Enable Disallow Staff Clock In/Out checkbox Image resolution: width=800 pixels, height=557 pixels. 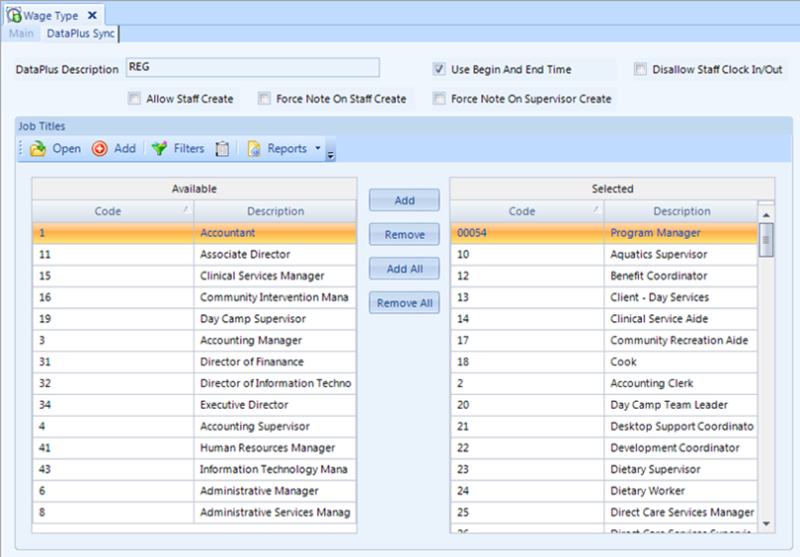point(641,69)
